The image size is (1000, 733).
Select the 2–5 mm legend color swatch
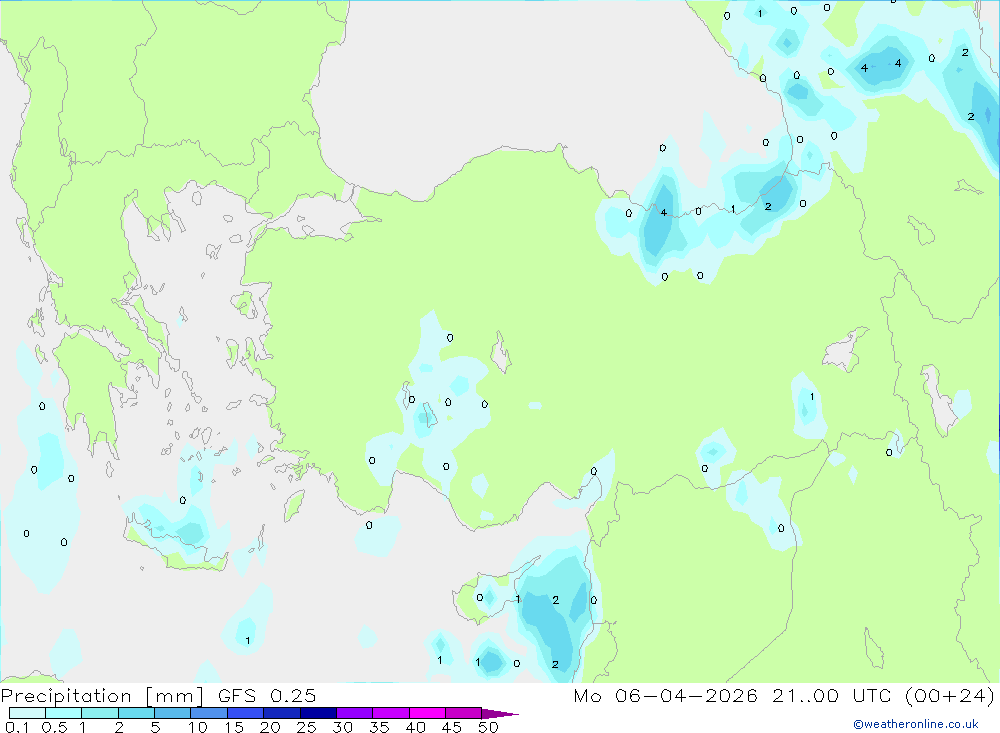pos(136,713)
